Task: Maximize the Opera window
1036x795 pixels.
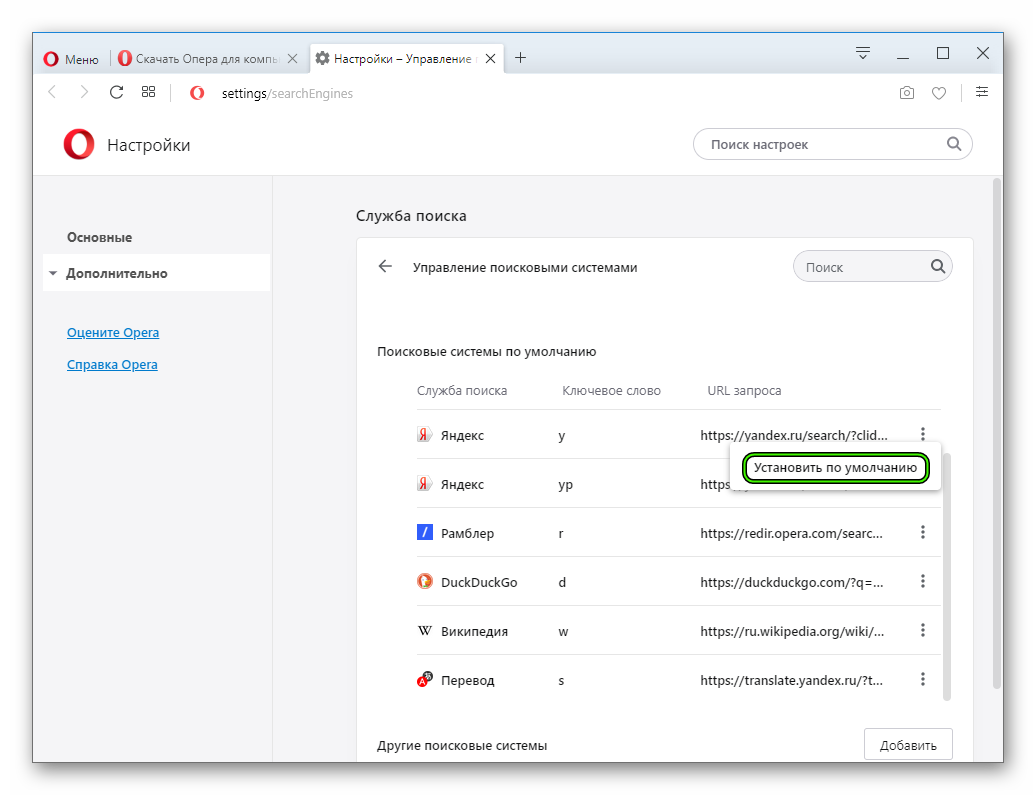Action: click(943, 54)
